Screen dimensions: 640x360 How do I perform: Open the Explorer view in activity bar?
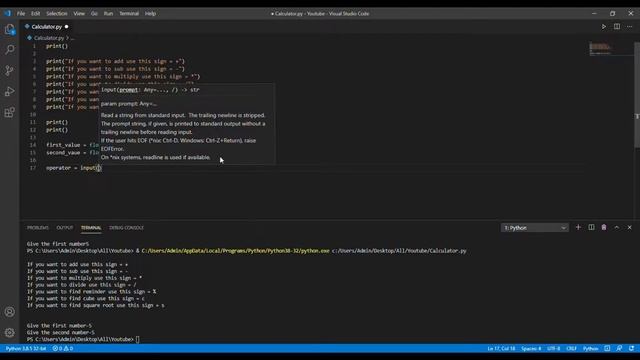[9, 29]
